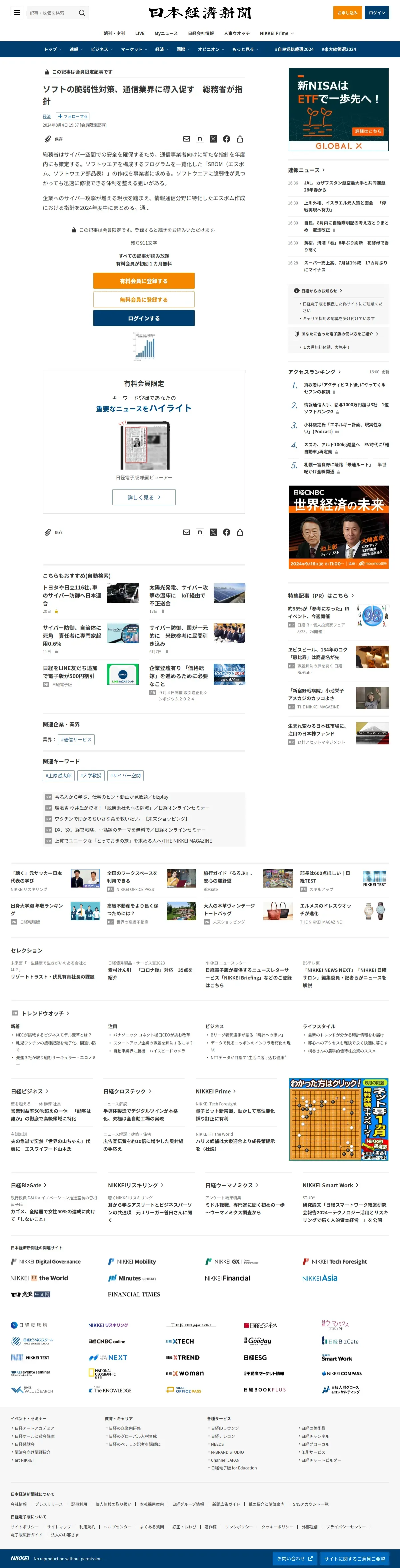Open NIKKEI Mobility logo link
Screen dimensions: 400x1568
(132, 1261)
